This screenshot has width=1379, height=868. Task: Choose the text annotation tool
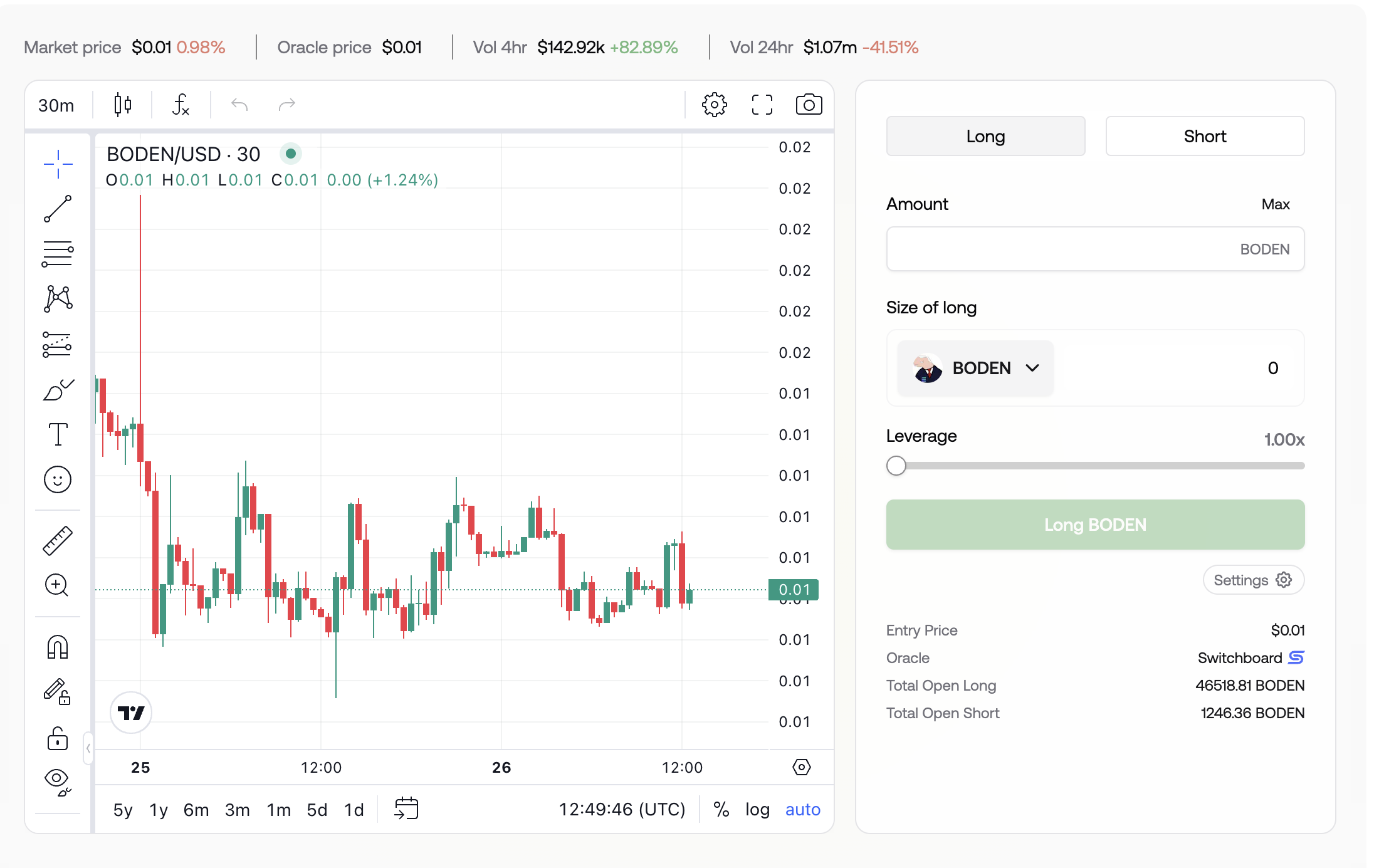58,434
